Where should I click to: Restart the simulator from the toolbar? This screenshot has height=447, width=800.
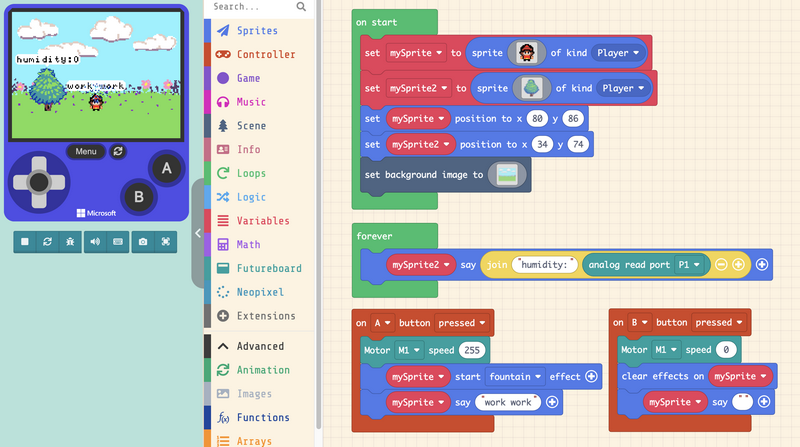(47, 241)
